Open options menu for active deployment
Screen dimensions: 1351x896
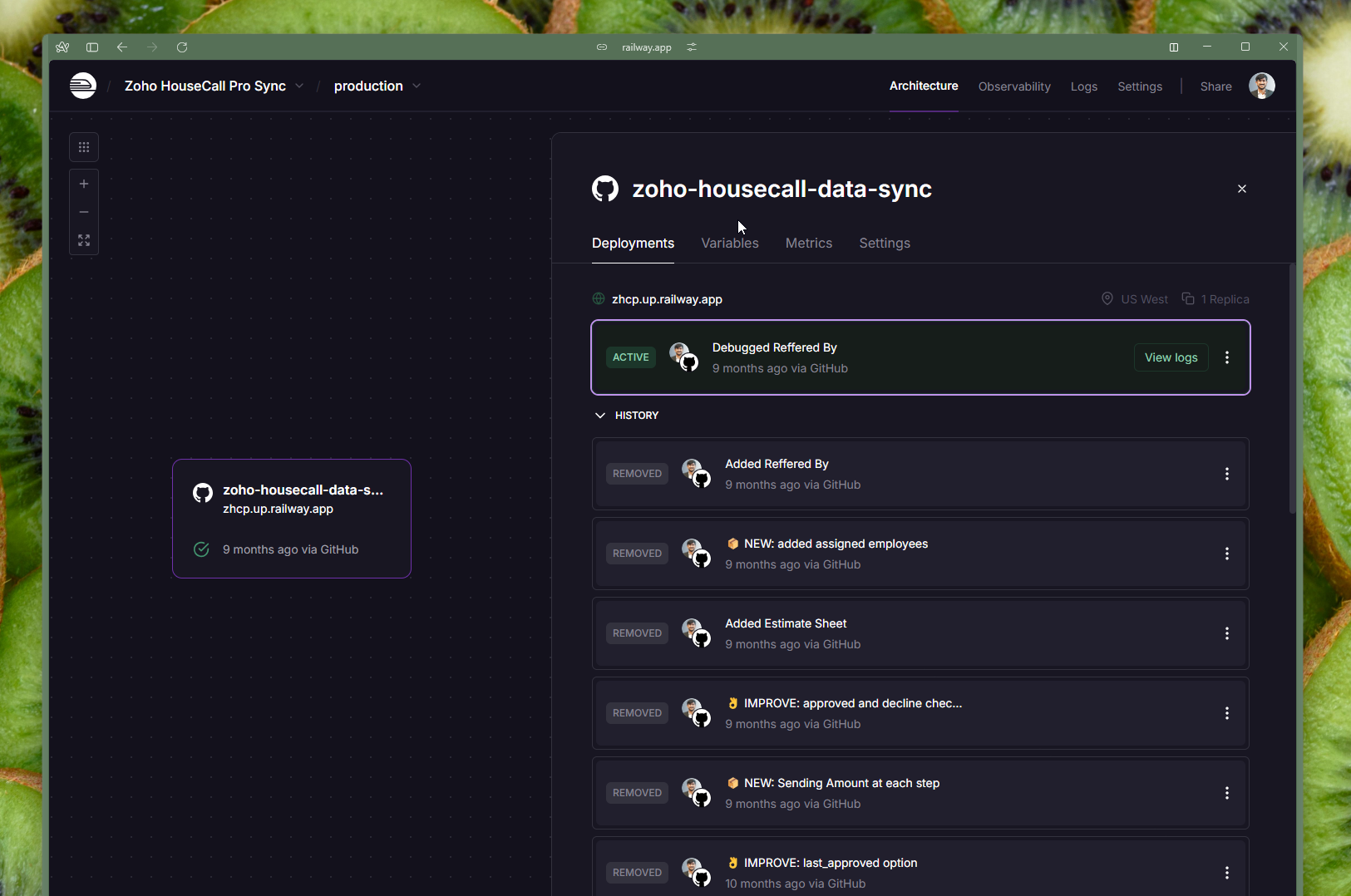click(x=1227, y=357)
